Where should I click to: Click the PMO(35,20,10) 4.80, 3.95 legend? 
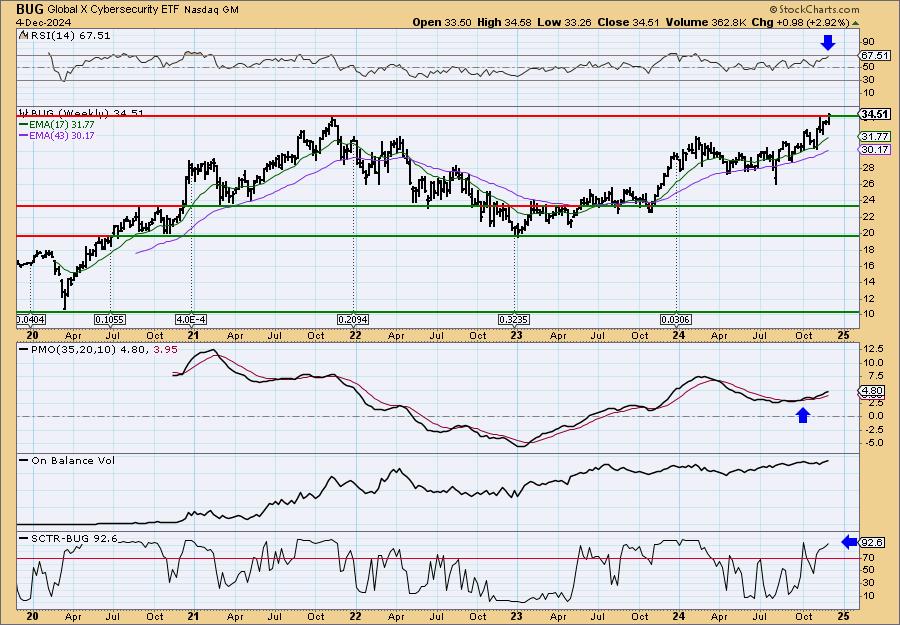coord(96,350)
